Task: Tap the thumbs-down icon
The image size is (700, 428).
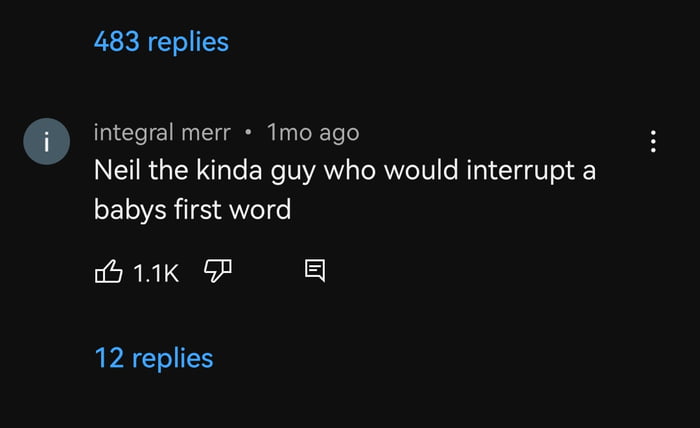Action: (218, 270)
